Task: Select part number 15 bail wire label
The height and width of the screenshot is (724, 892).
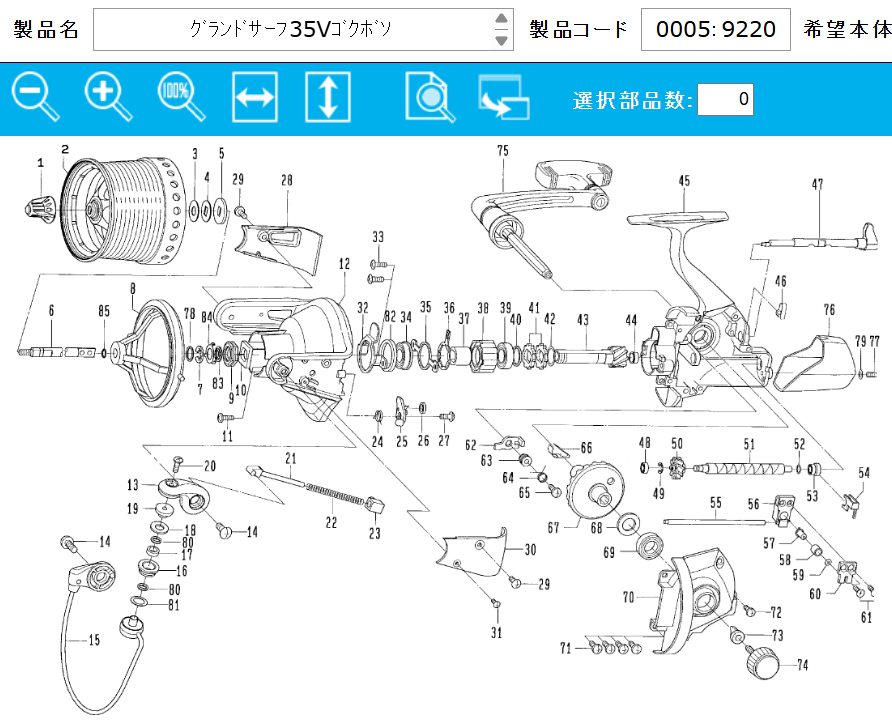Action: [x=94, y=640]
